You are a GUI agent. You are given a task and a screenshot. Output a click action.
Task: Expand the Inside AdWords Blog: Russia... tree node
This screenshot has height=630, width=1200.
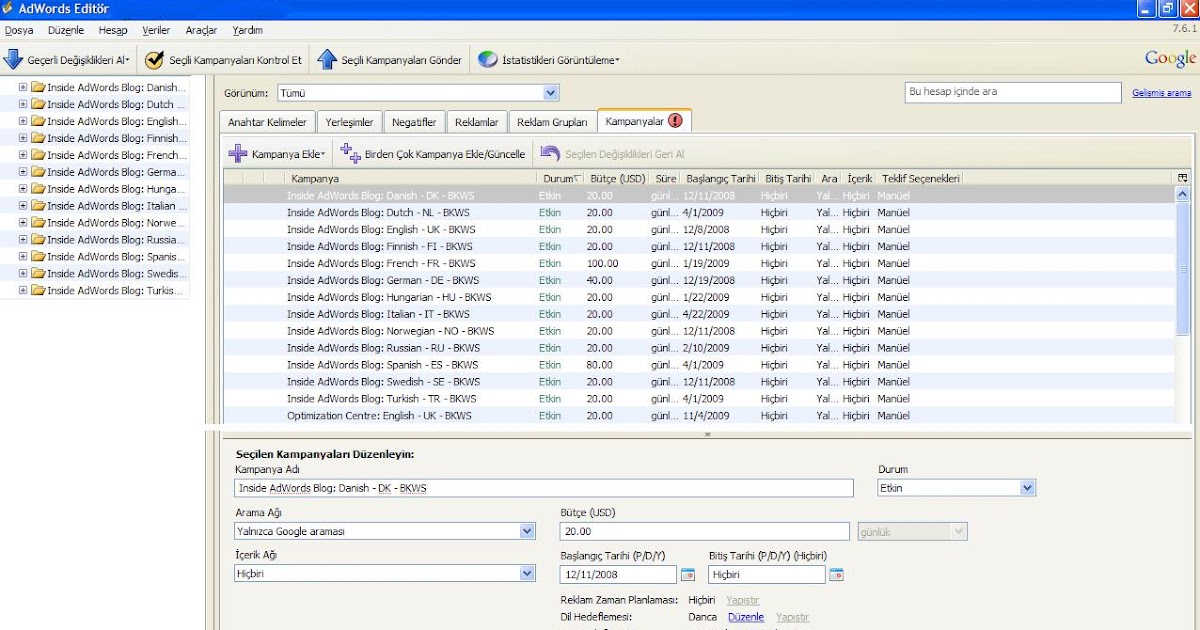coord(23,239)
